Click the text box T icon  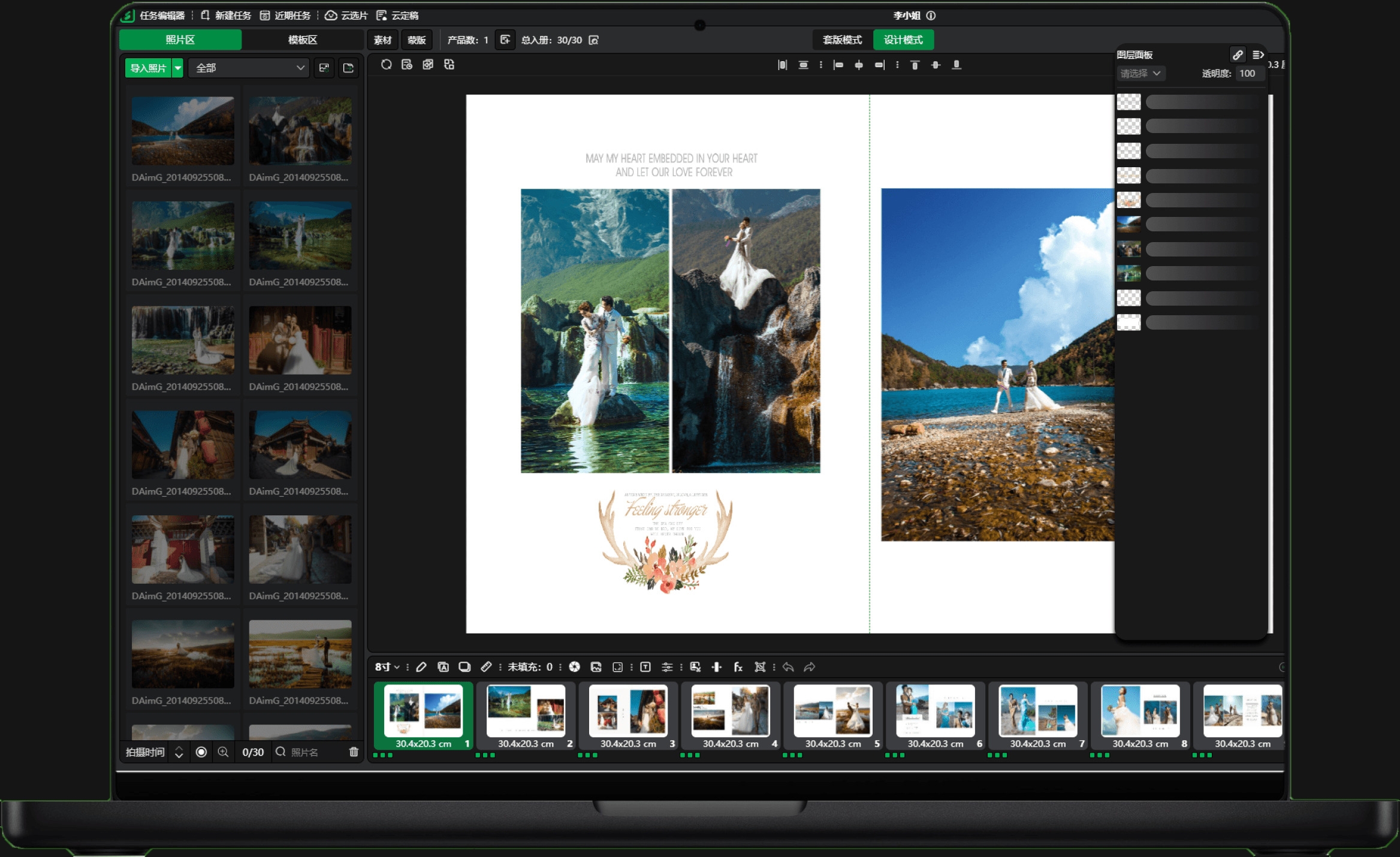(x=645, y=667)
